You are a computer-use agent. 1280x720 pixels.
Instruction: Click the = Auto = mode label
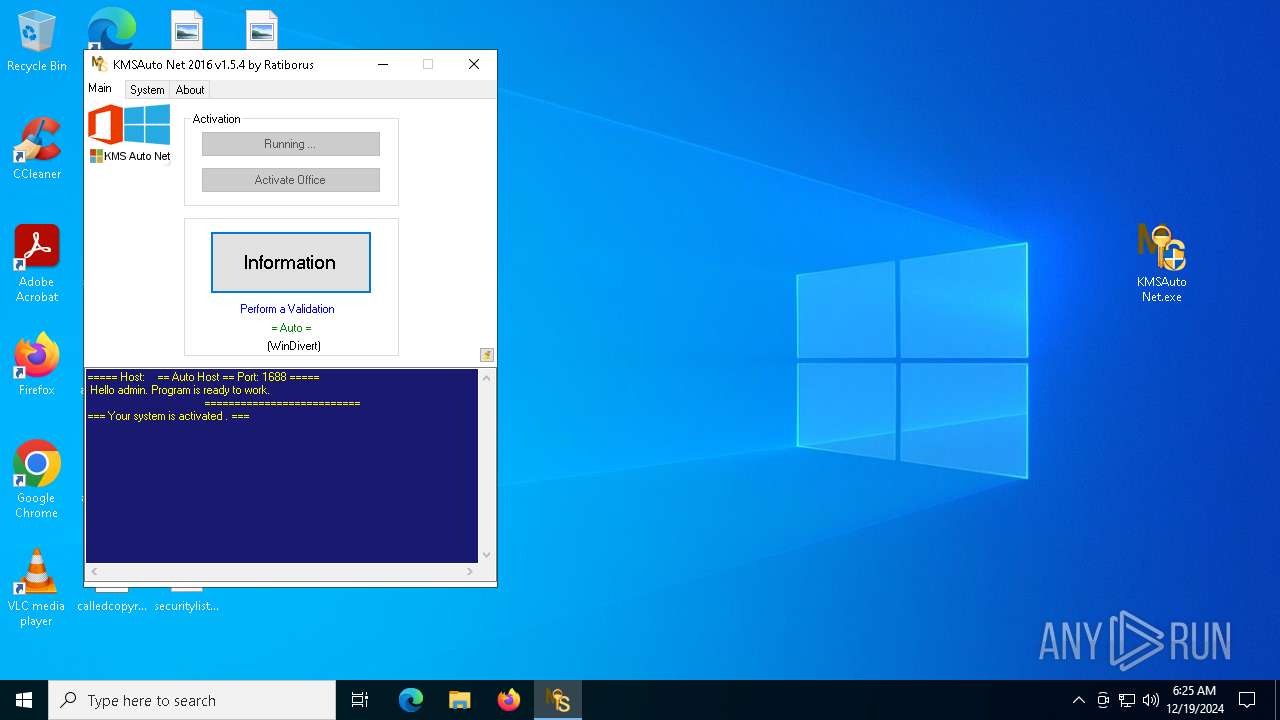pos(291,328)
